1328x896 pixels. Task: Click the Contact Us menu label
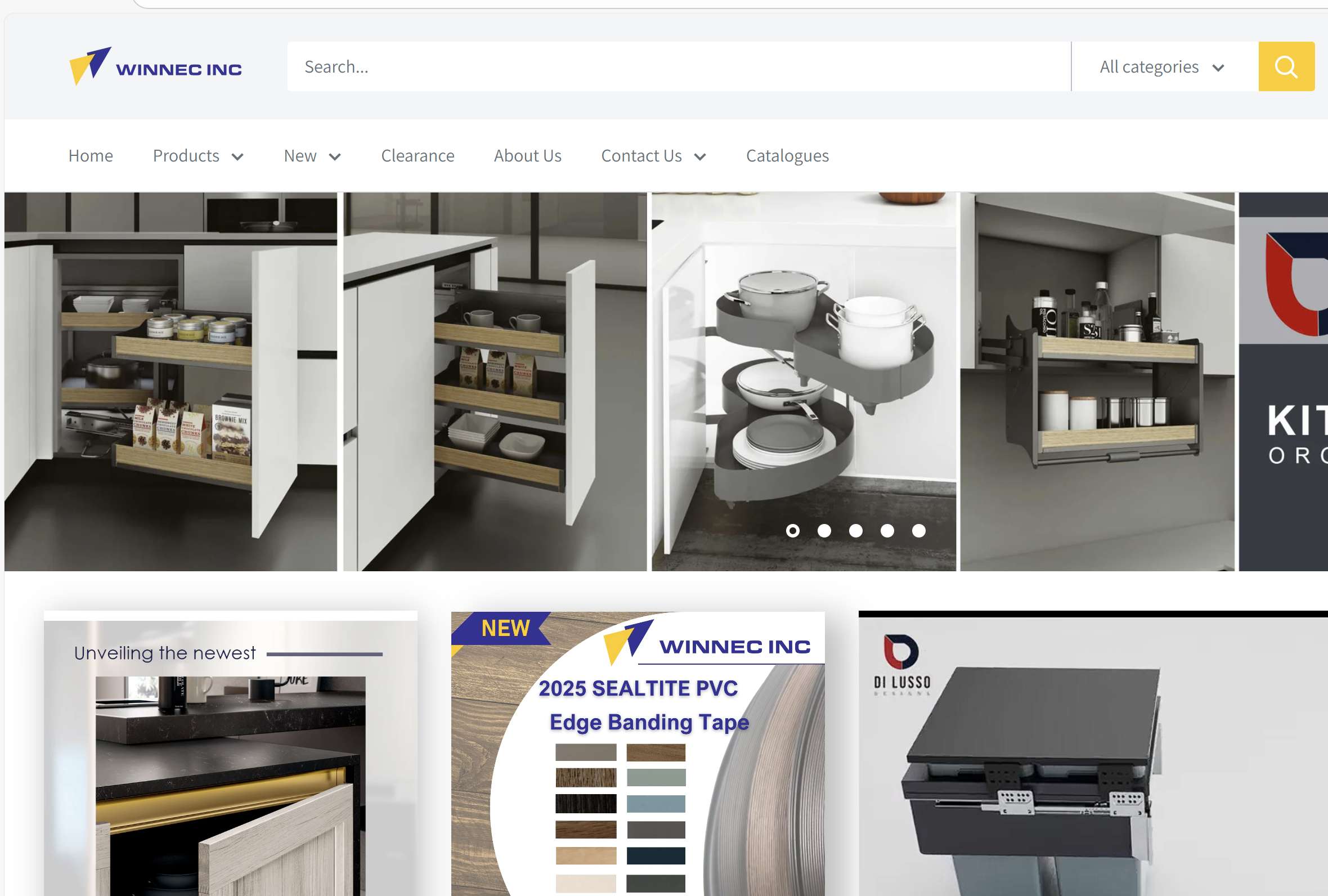641,155
